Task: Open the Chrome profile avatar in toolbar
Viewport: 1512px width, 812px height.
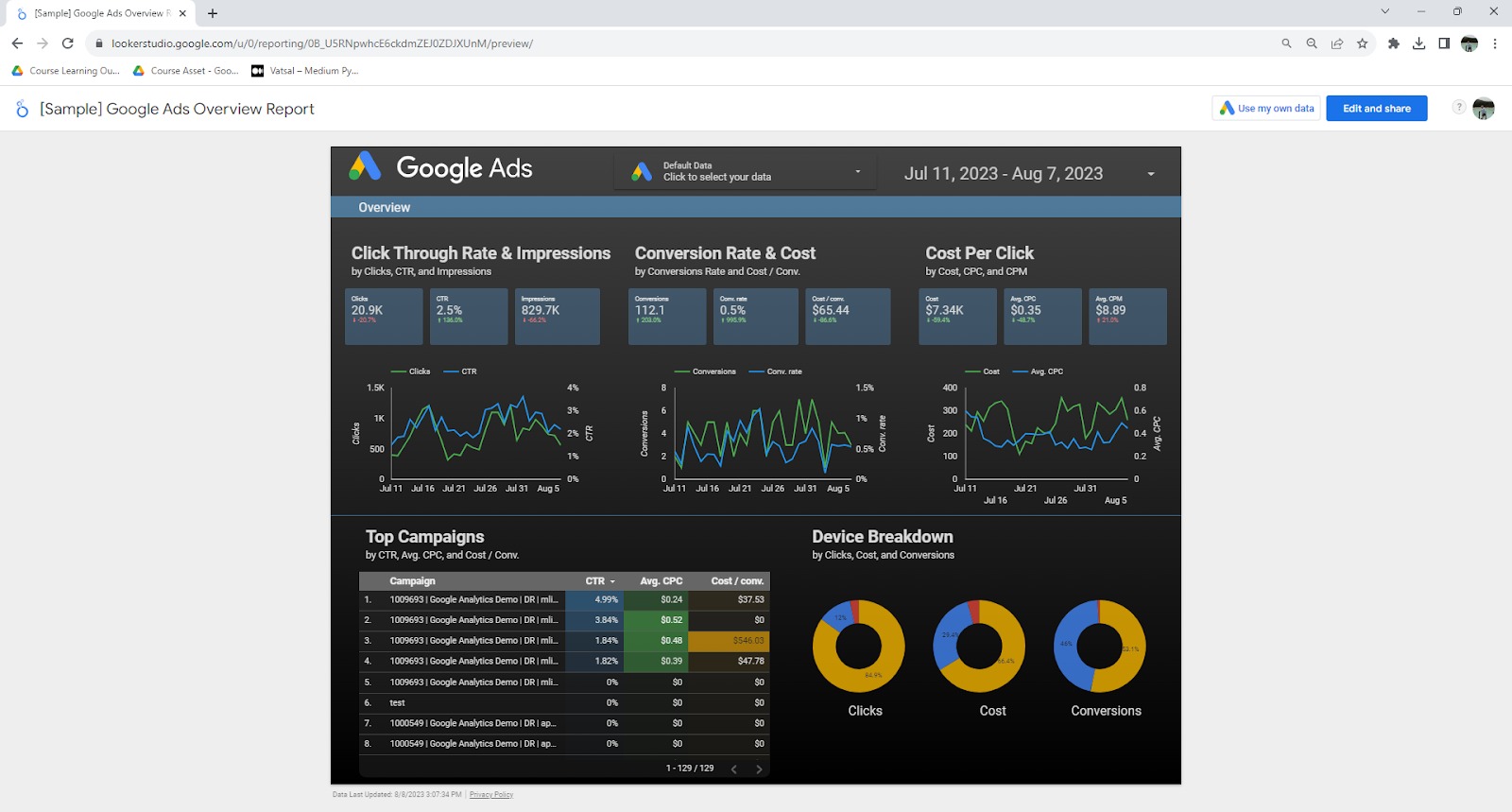Action: (x=1469, y=43)
